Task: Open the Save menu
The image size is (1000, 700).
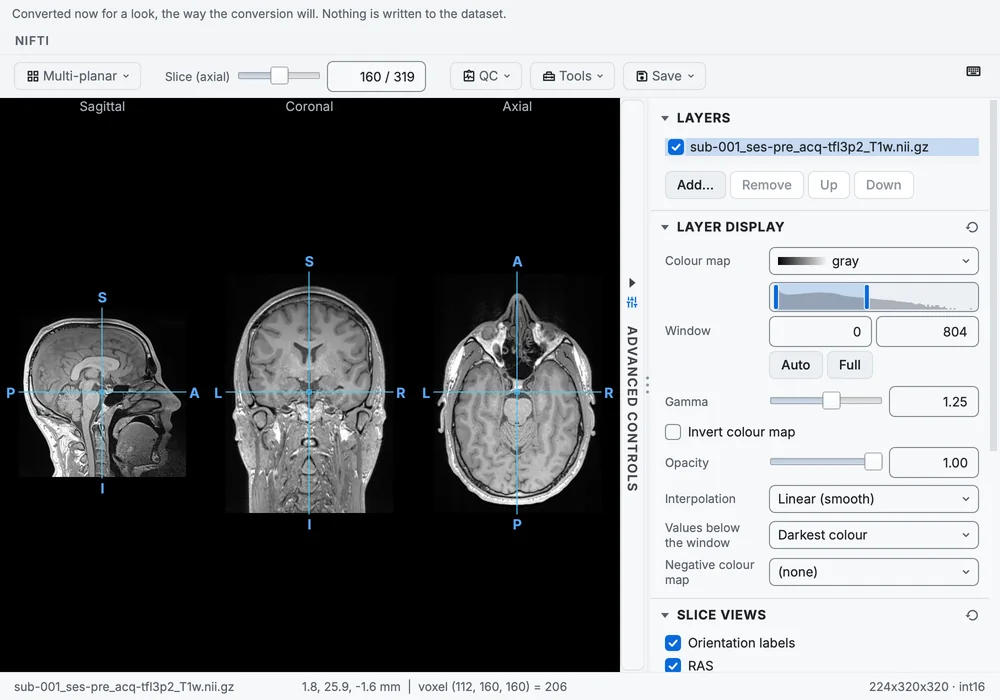Action: tap(664, 76)
